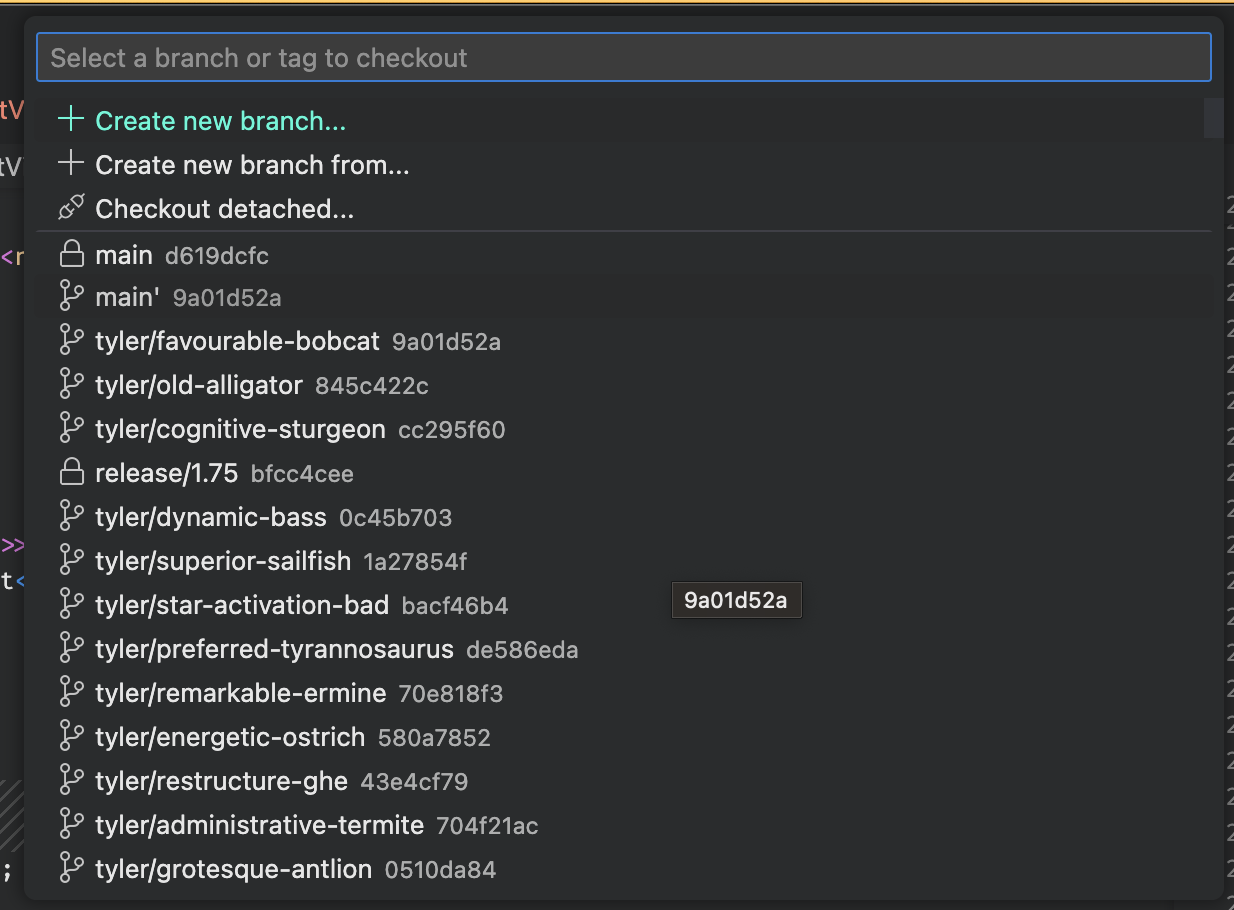Click the branch icon for tyler/favourable-bobcat
This screenshot has height=910, width=1234.
pos(72,339)
